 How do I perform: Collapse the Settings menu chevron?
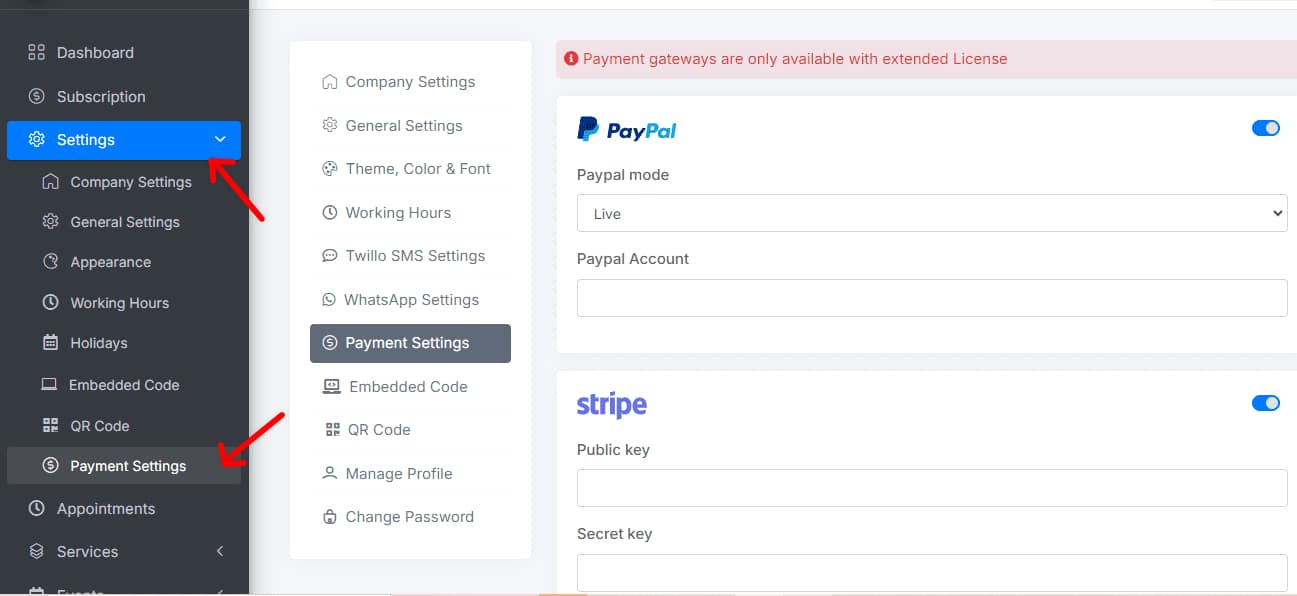coord(220,139)
